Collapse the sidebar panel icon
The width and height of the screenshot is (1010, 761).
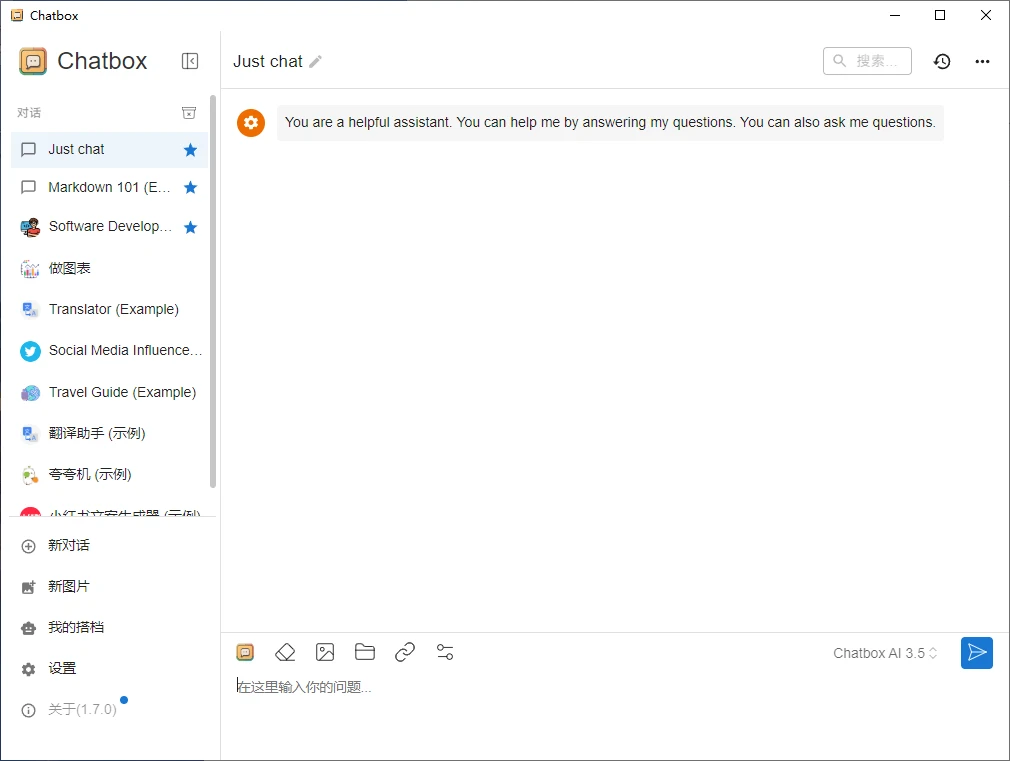click(x=190, y=61)
